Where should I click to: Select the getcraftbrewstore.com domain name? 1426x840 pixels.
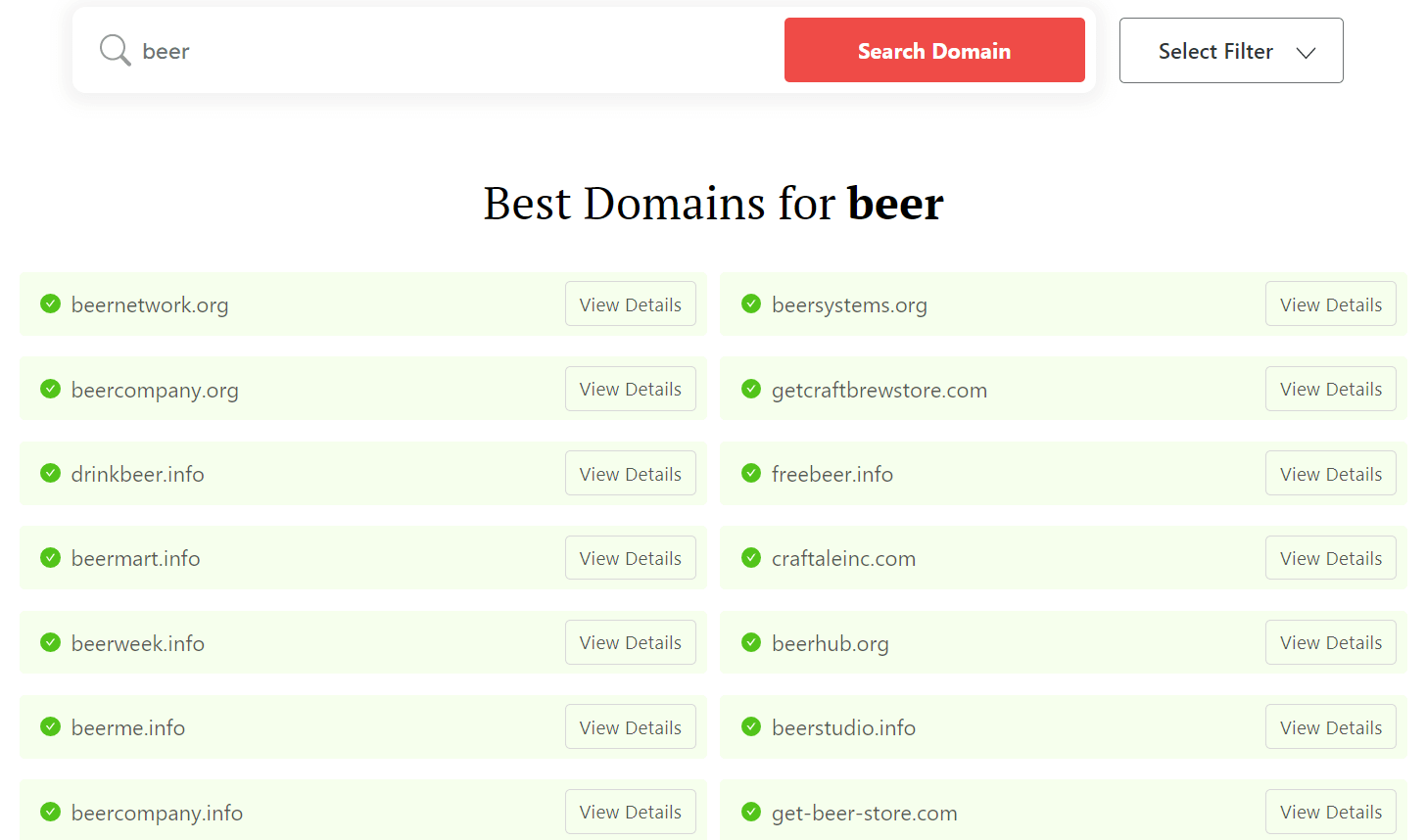[879, 391]
